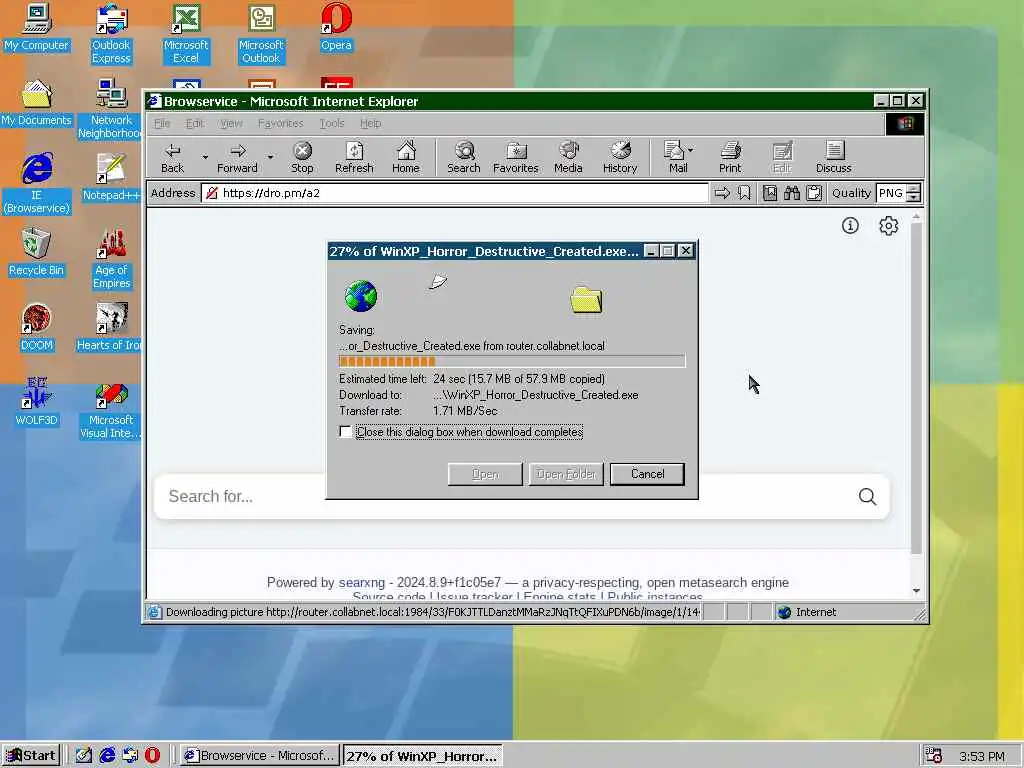
Task: Cancel the file download
Action: [x=647, y=474]
